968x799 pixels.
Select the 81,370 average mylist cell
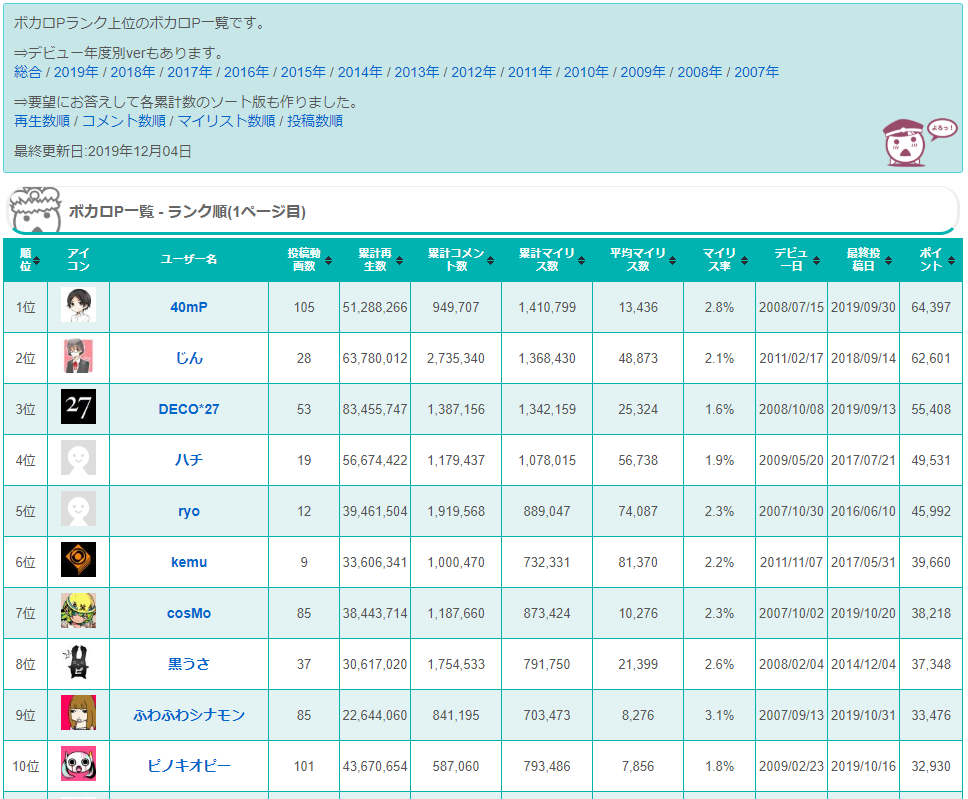[x=638, y=562]
